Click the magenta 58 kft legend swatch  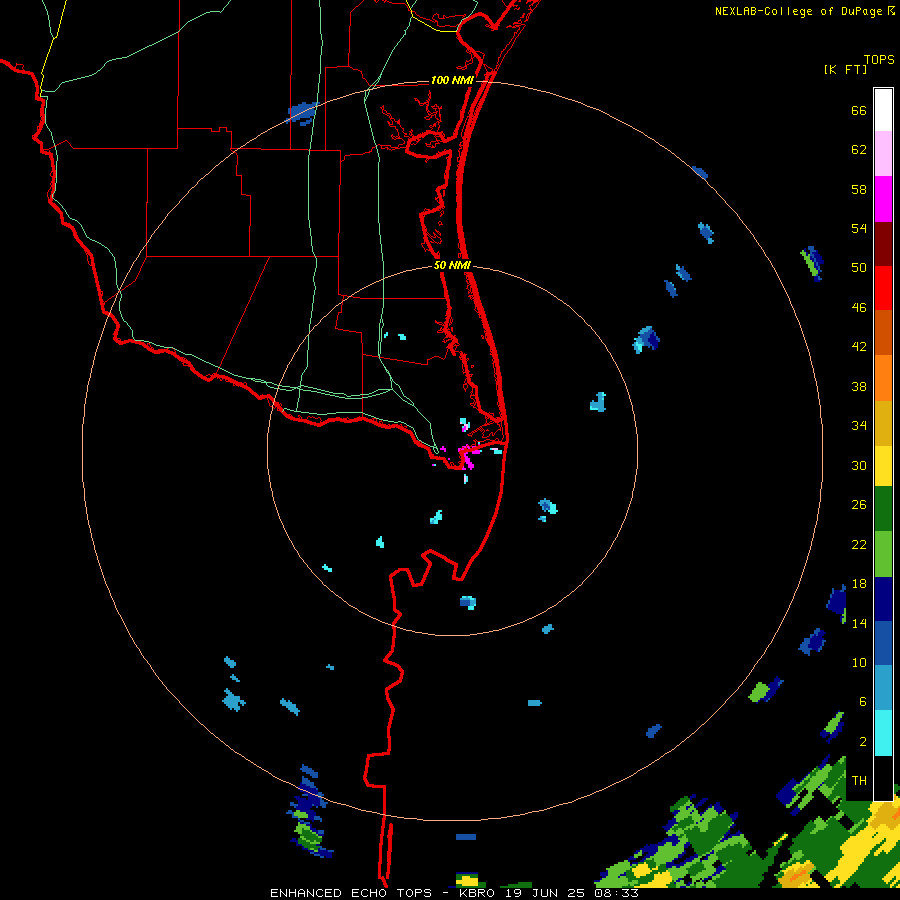pos(883,199)
